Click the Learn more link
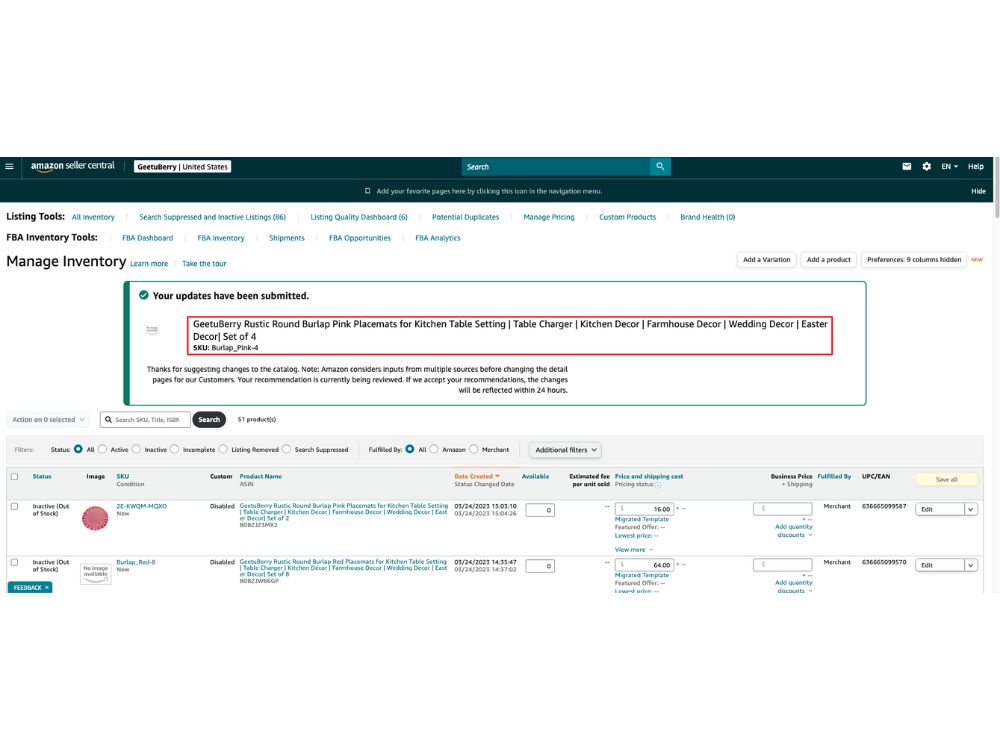Image resolution: width=1000 pixels, height=750 pixels. 149,263
